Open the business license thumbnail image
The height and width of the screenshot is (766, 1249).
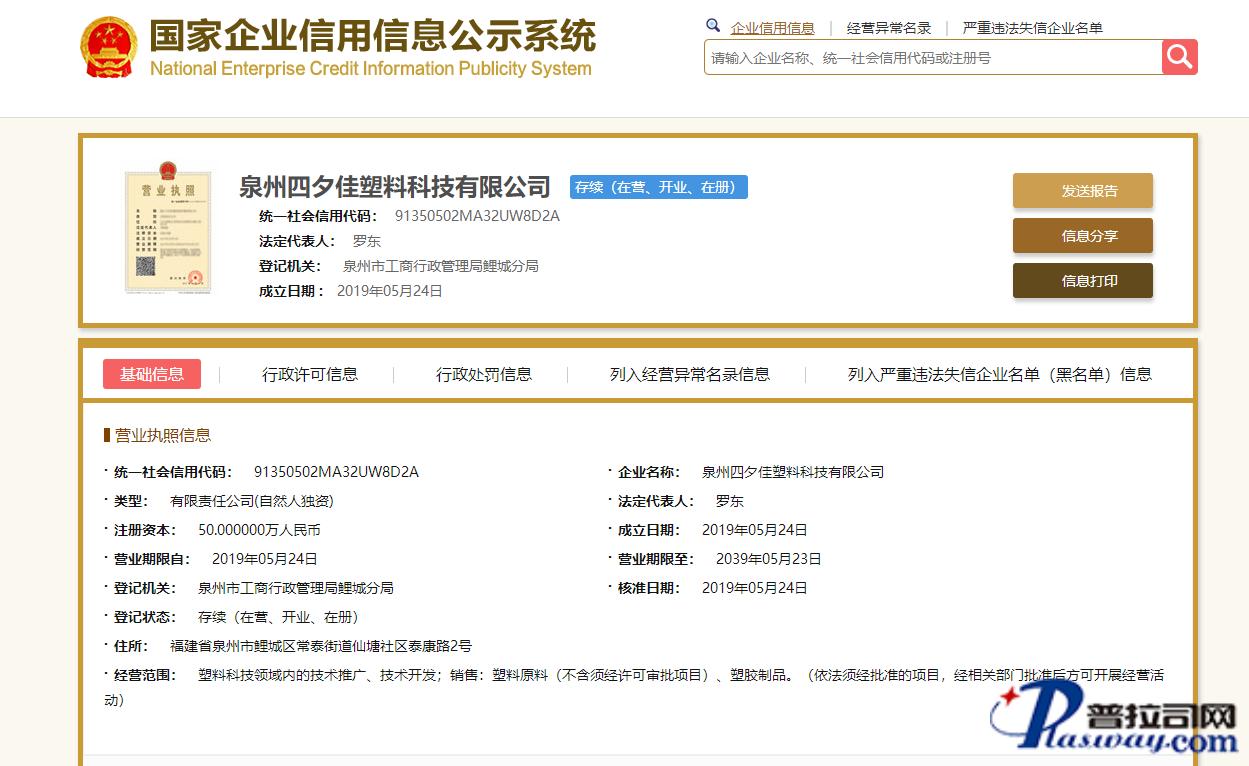[x=167, y=230]
